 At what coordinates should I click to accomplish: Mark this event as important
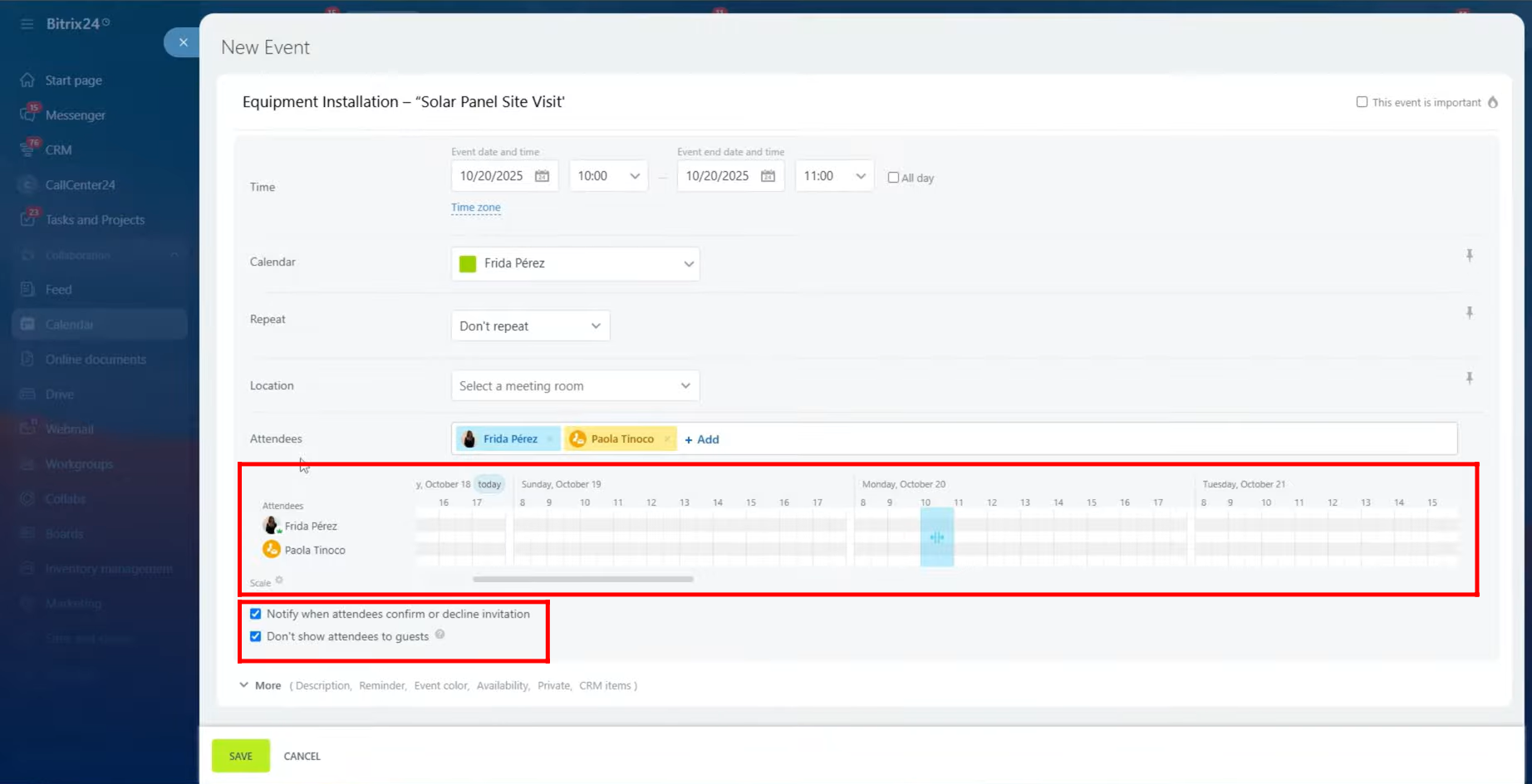click(x=1362, y=102)
